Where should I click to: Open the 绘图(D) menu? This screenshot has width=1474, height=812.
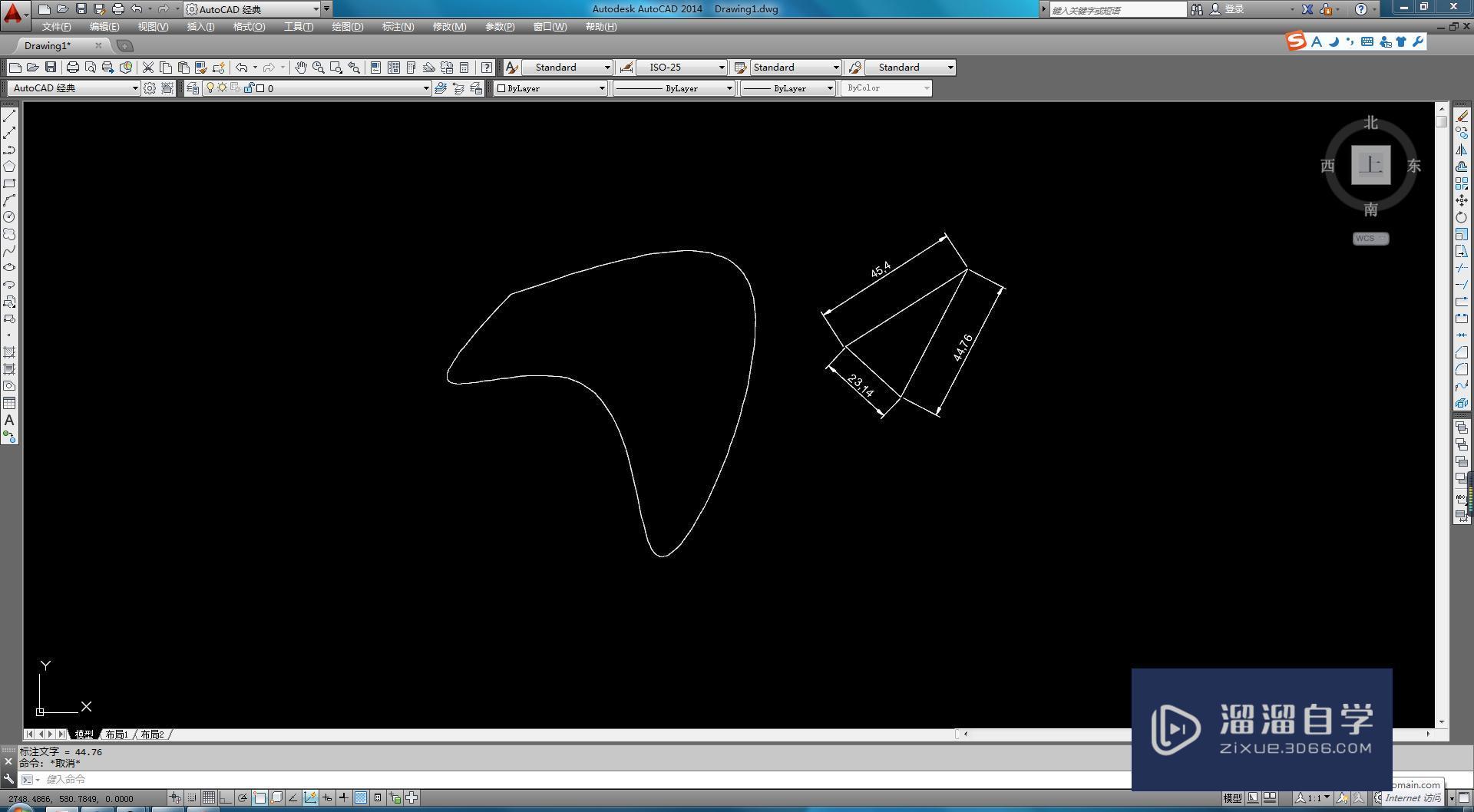(x=347, y=27)
